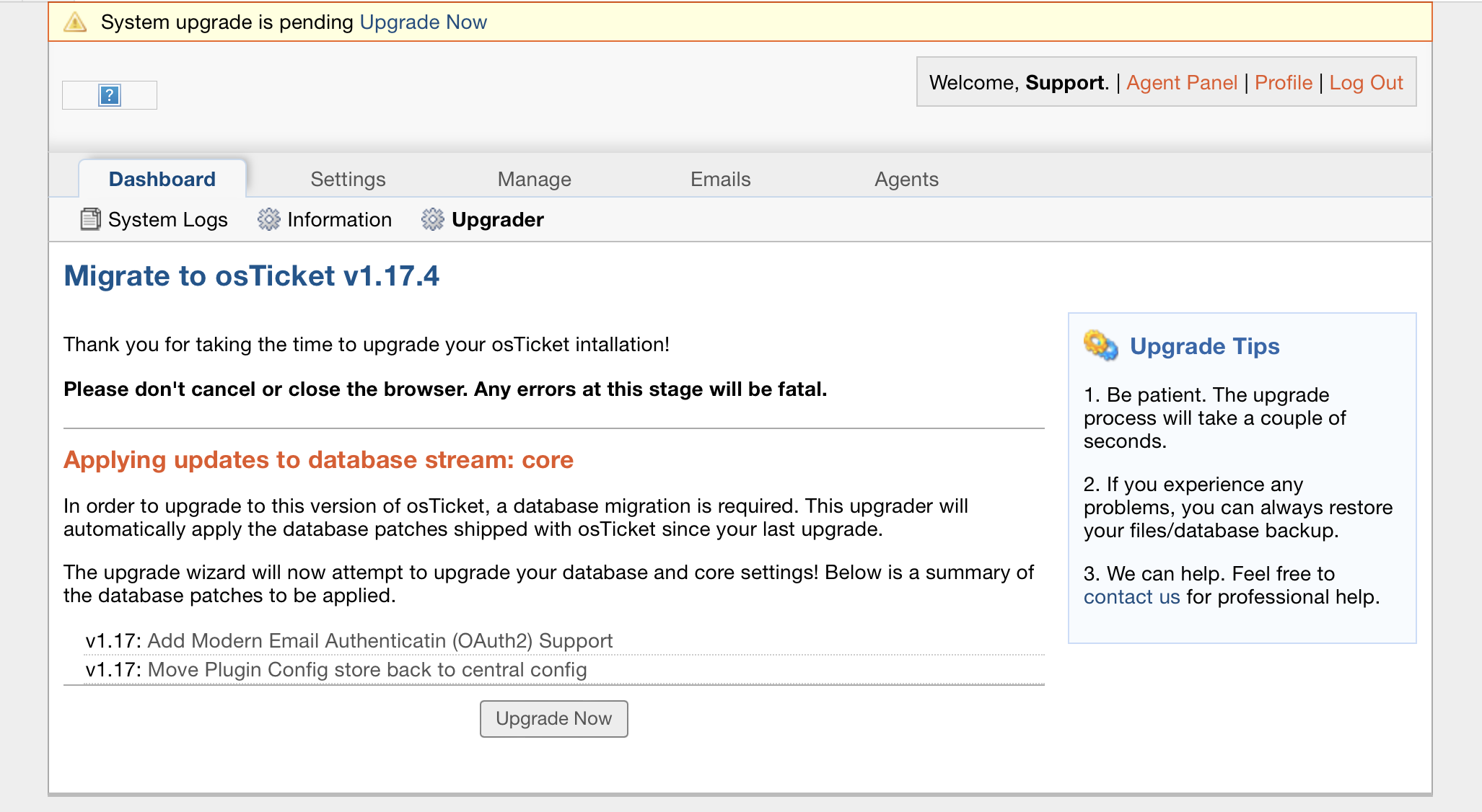Open the Information submenu item
Viewport: 1482px width, 812px height.
tap(339, 219)
